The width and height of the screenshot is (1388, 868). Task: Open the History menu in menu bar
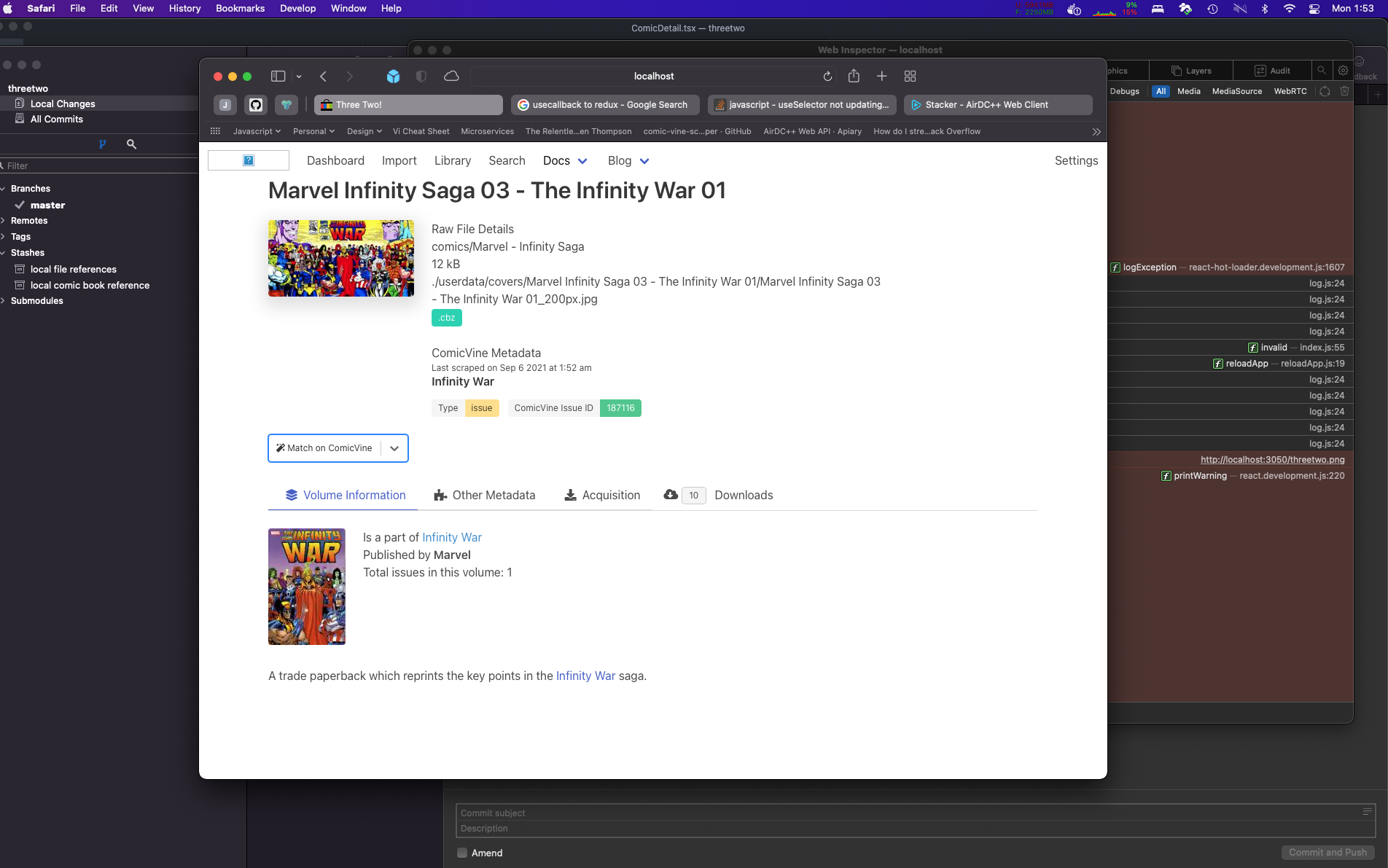184,8
